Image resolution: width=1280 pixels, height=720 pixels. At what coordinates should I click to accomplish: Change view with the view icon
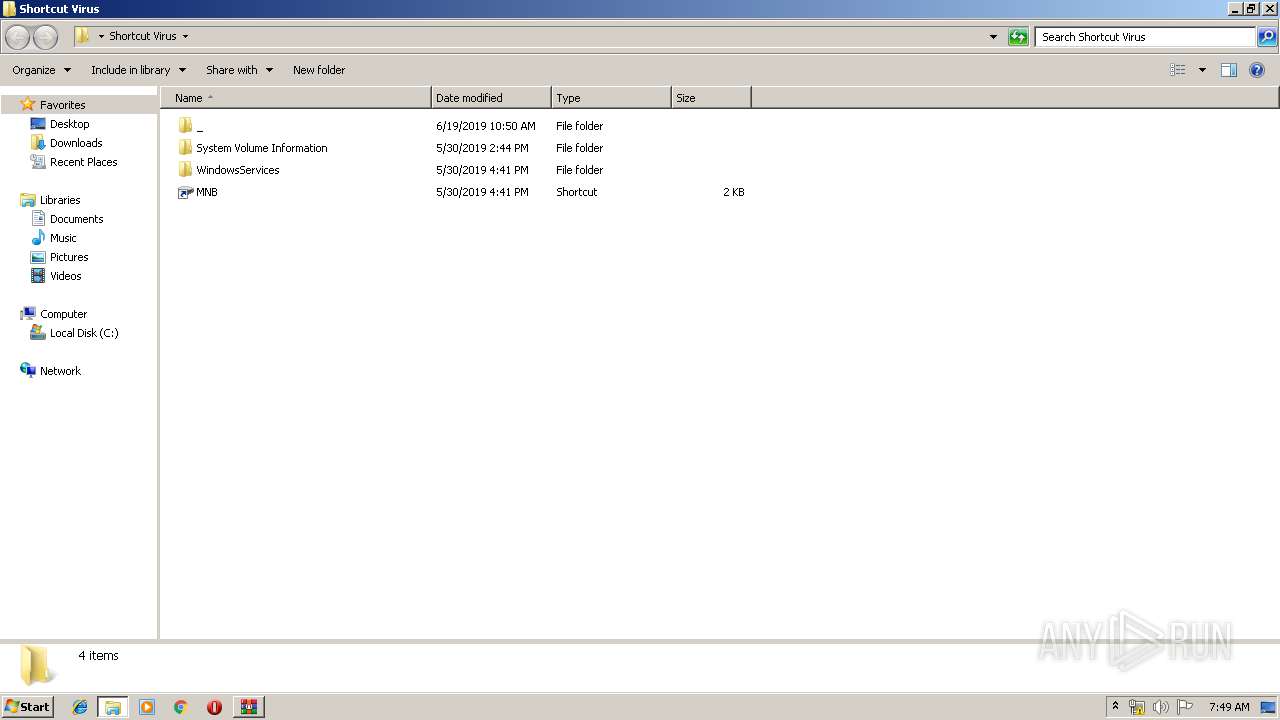point(1178,70)
